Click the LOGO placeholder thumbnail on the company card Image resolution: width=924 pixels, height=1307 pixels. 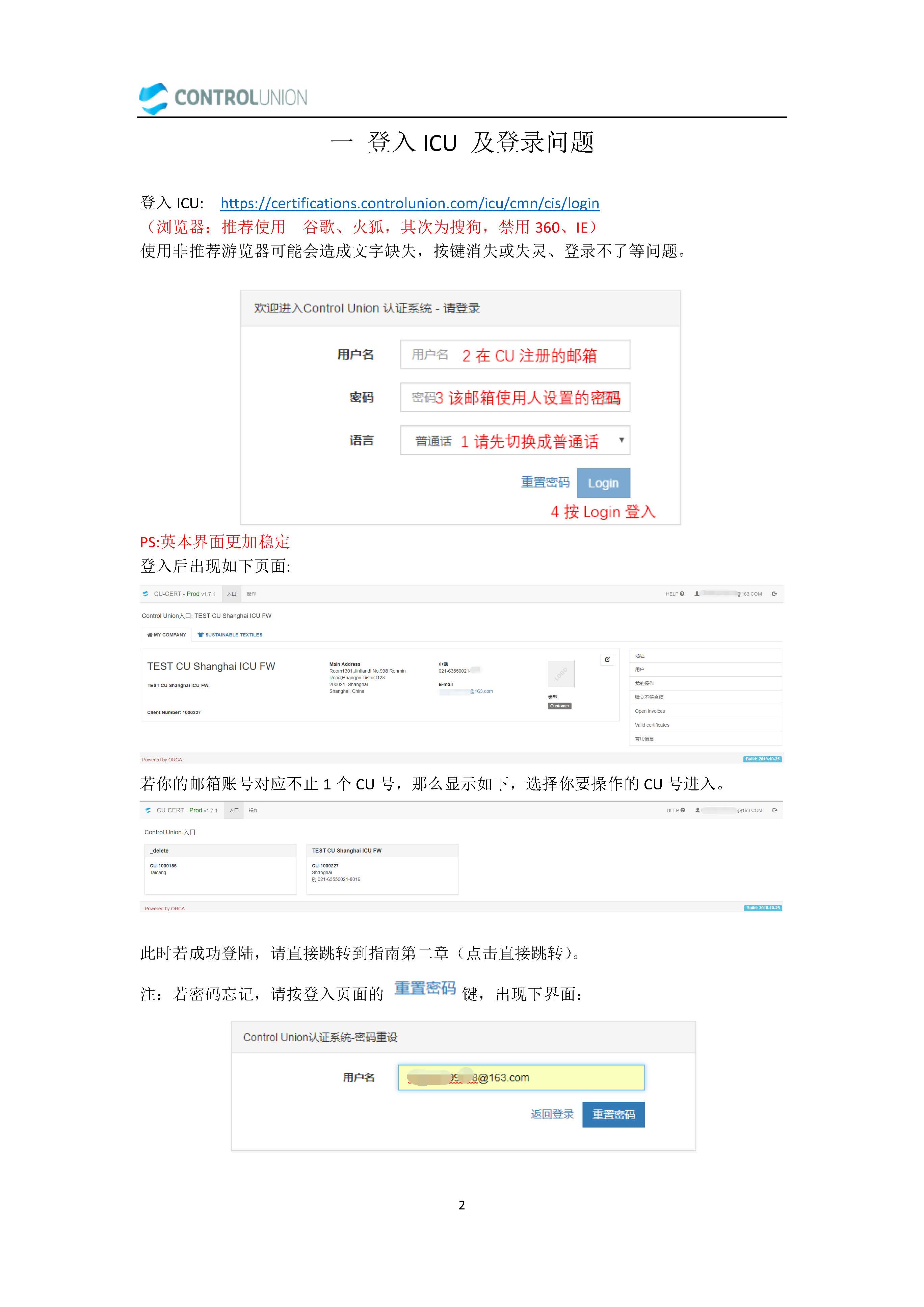pyautogui.click(x=561, y=674)
